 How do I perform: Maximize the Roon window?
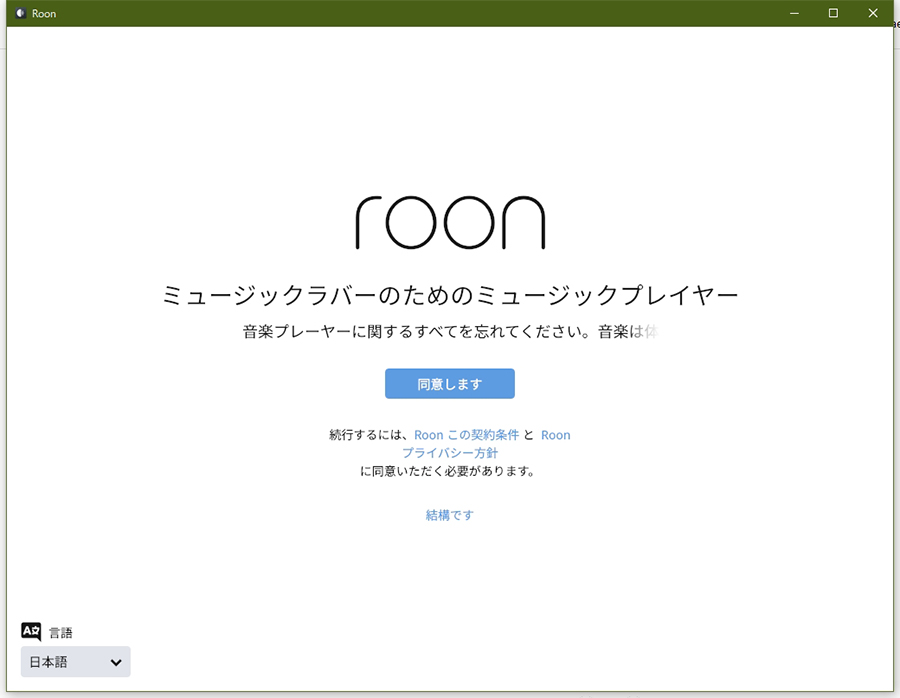(833, 13)
